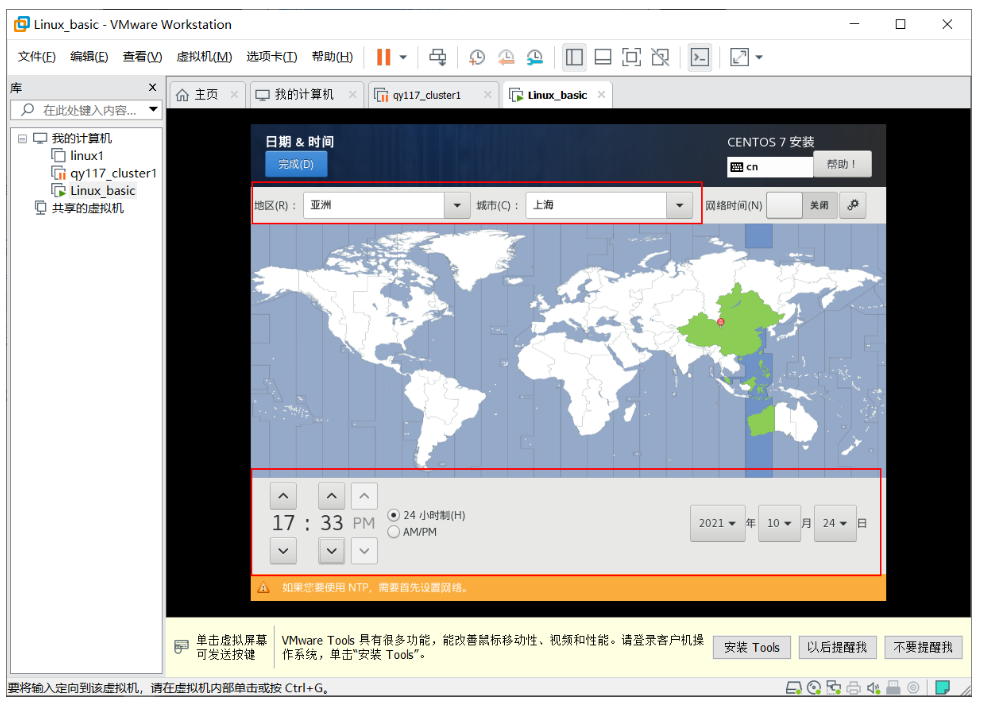The image size is (981, 702).
Task: Select the 24 小时制 radio button
Action: click(x=394, y=515)
